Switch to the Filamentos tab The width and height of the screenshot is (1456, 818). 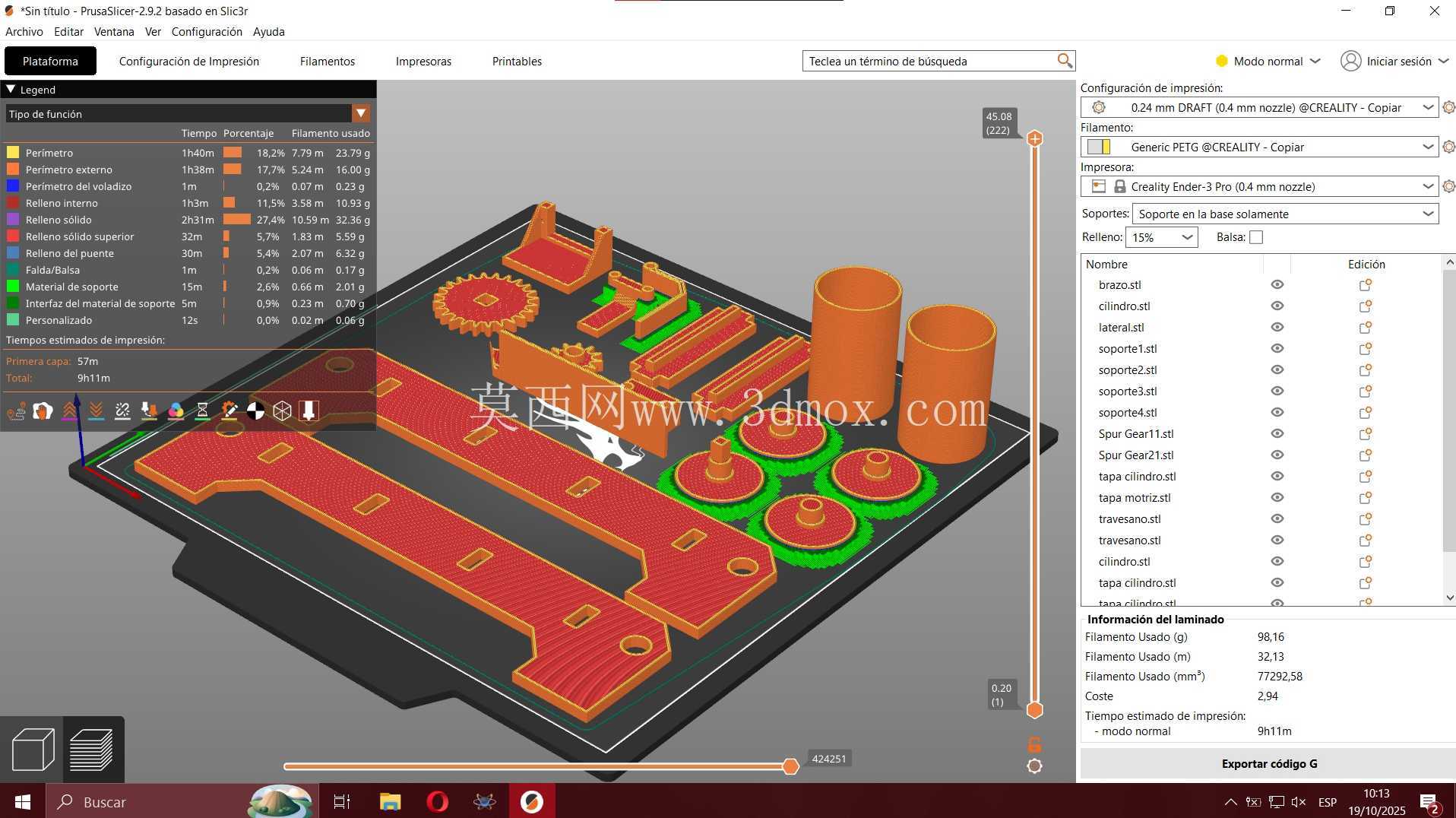pos(328,61)
